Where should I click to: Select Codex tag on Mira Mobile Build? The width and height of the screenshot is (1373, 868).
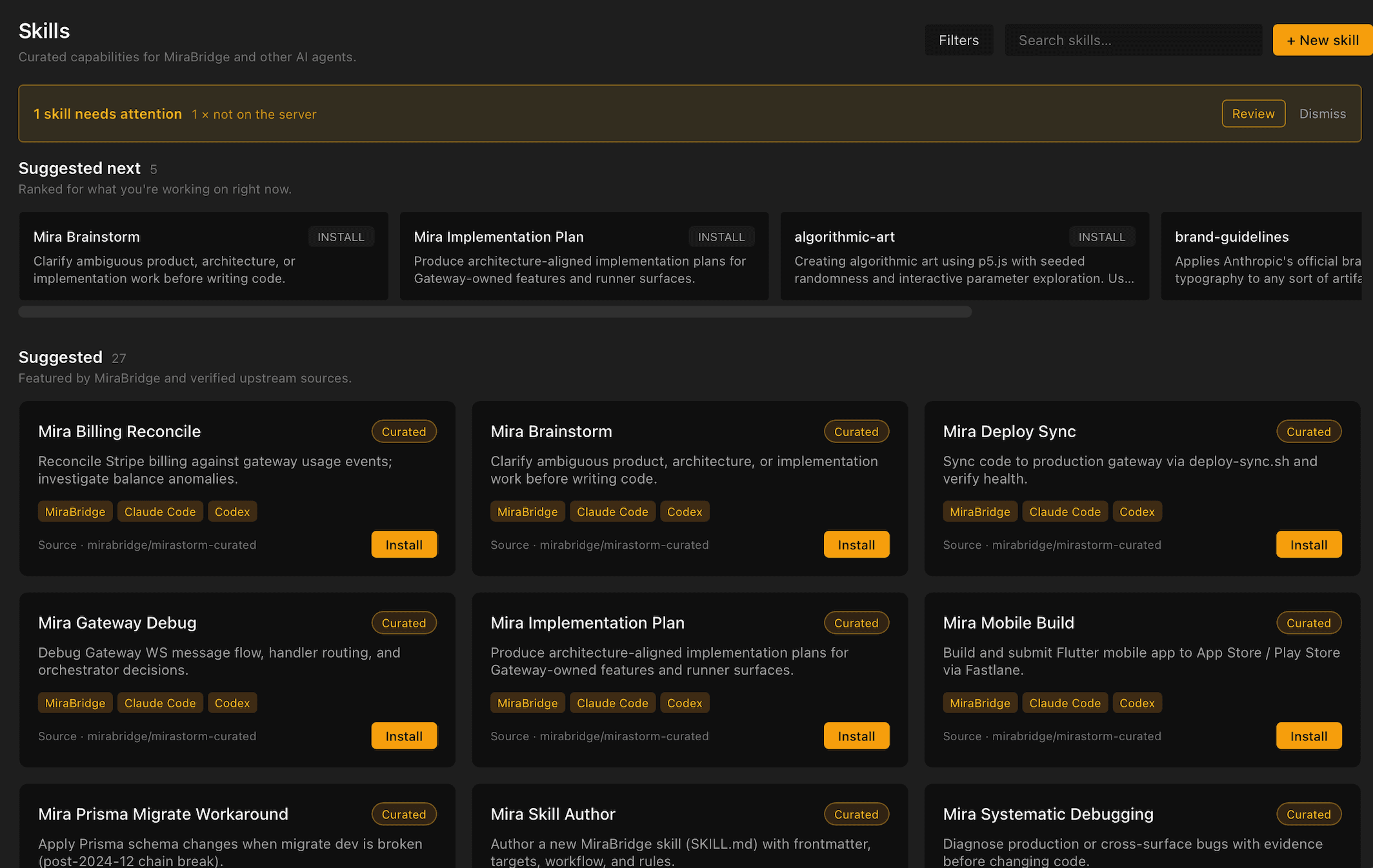(x=1137, y=703)
